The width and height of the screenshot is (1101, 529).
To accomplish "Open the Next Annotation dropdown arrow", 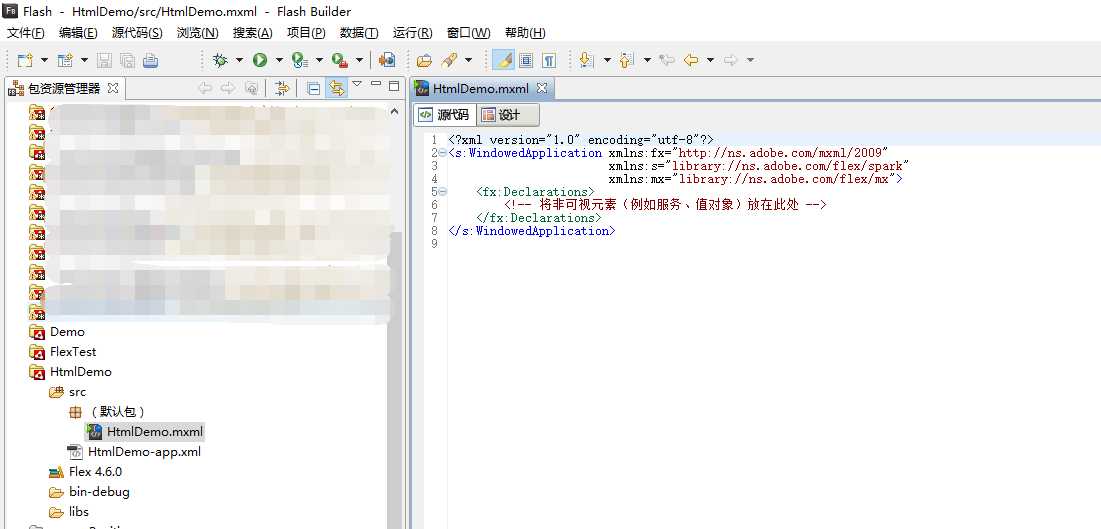I will tap(607, 60).
